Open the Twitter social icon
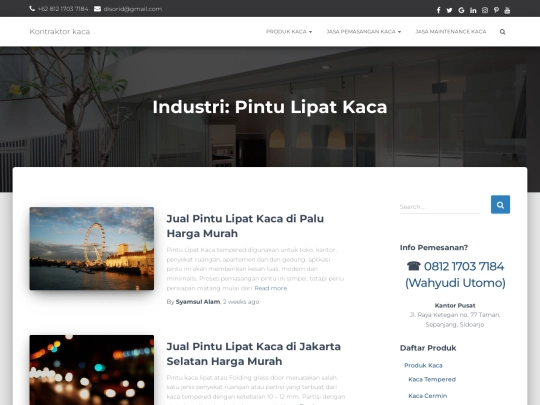The image size is (540, 405). (449, 10)
